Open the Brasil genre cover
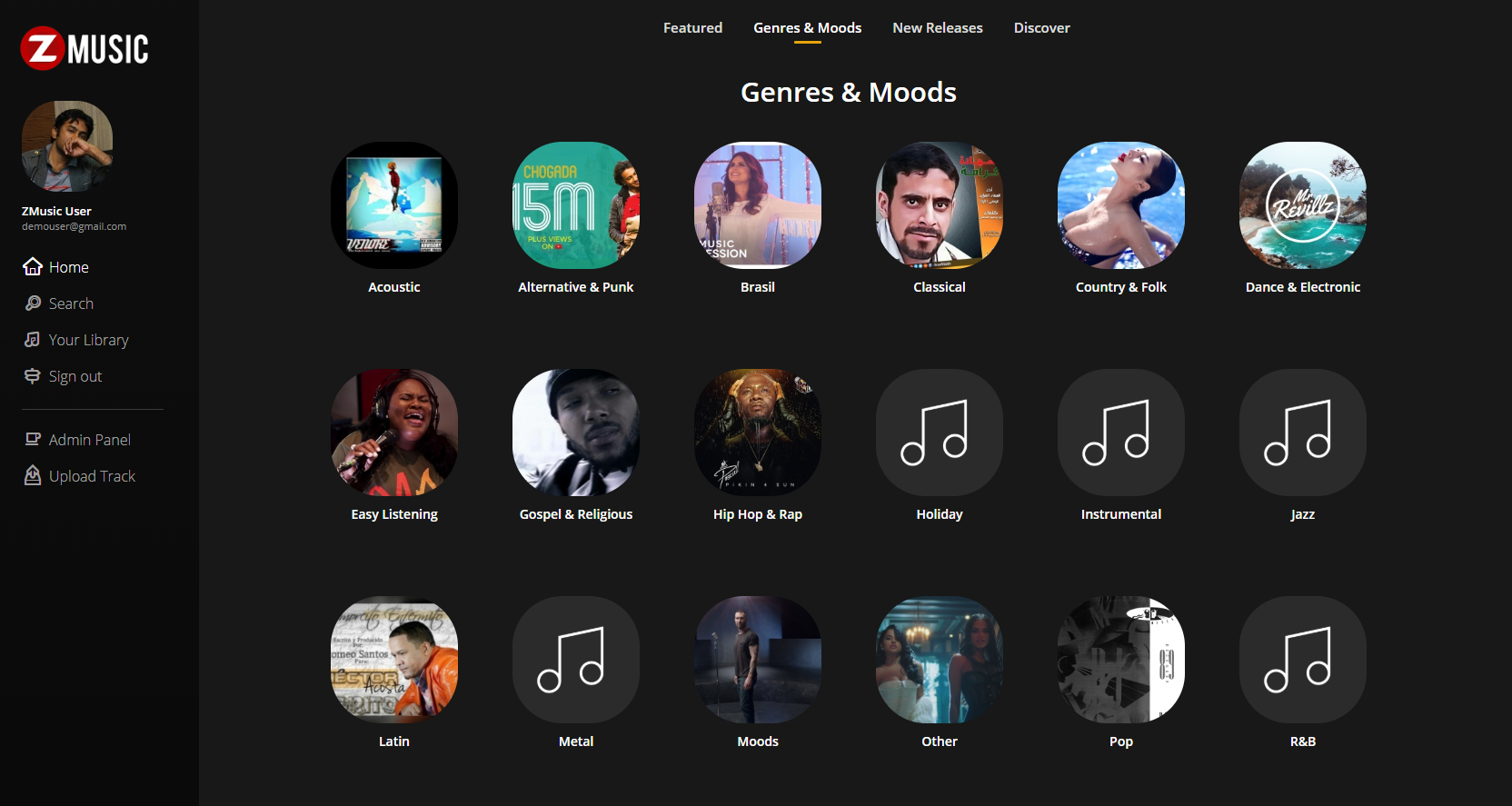Screen dimensions: 1512x806 click(758, 205)
